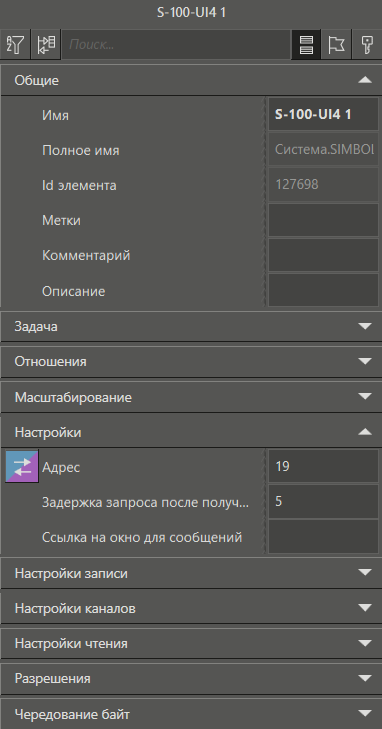Click the Описание value field
Image resolution: width=382 pixels, height=729 pixels.
[x=323, y=291]
